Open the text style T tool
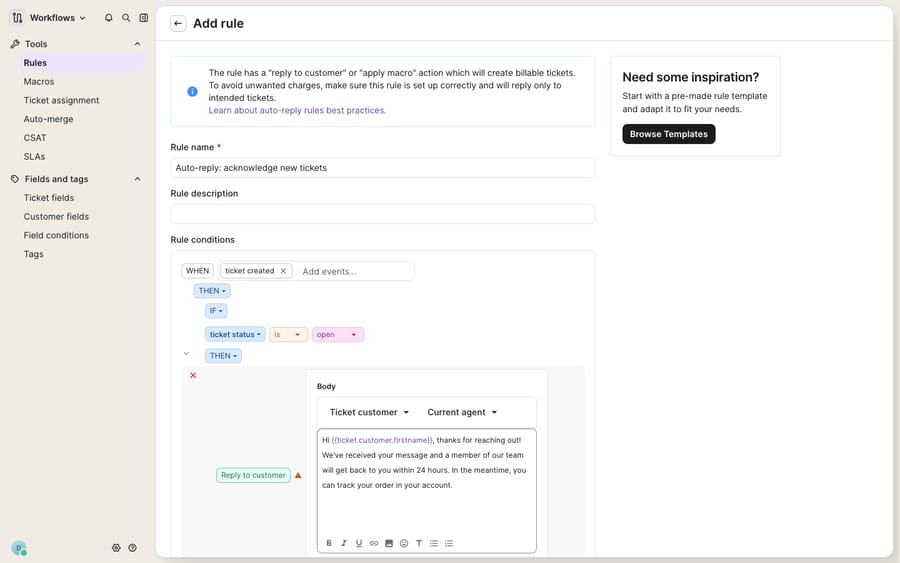Viewport: 900px width, 563px height. (x=419, y=543)
